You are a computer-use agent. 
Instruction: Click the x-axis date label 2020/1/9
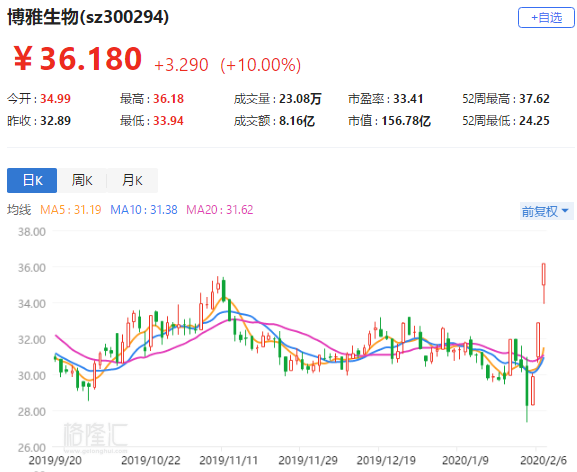click(x=465, y=460)
